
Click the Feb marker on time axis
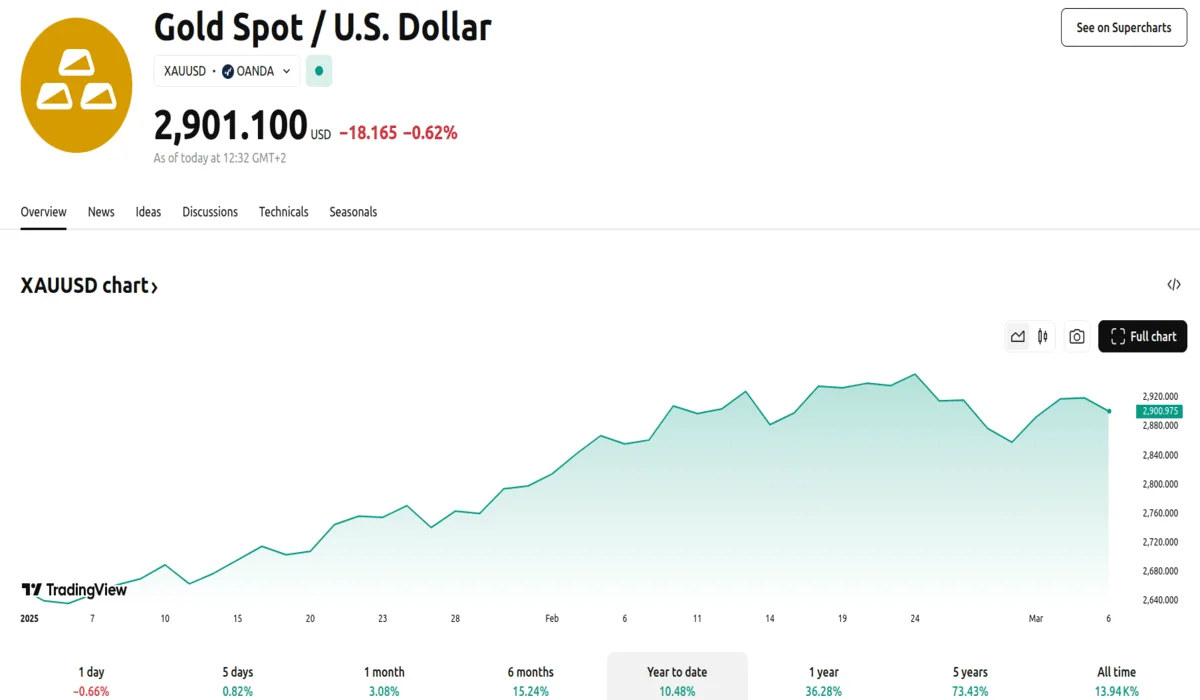pyautogui.click(x=552, y=619)
